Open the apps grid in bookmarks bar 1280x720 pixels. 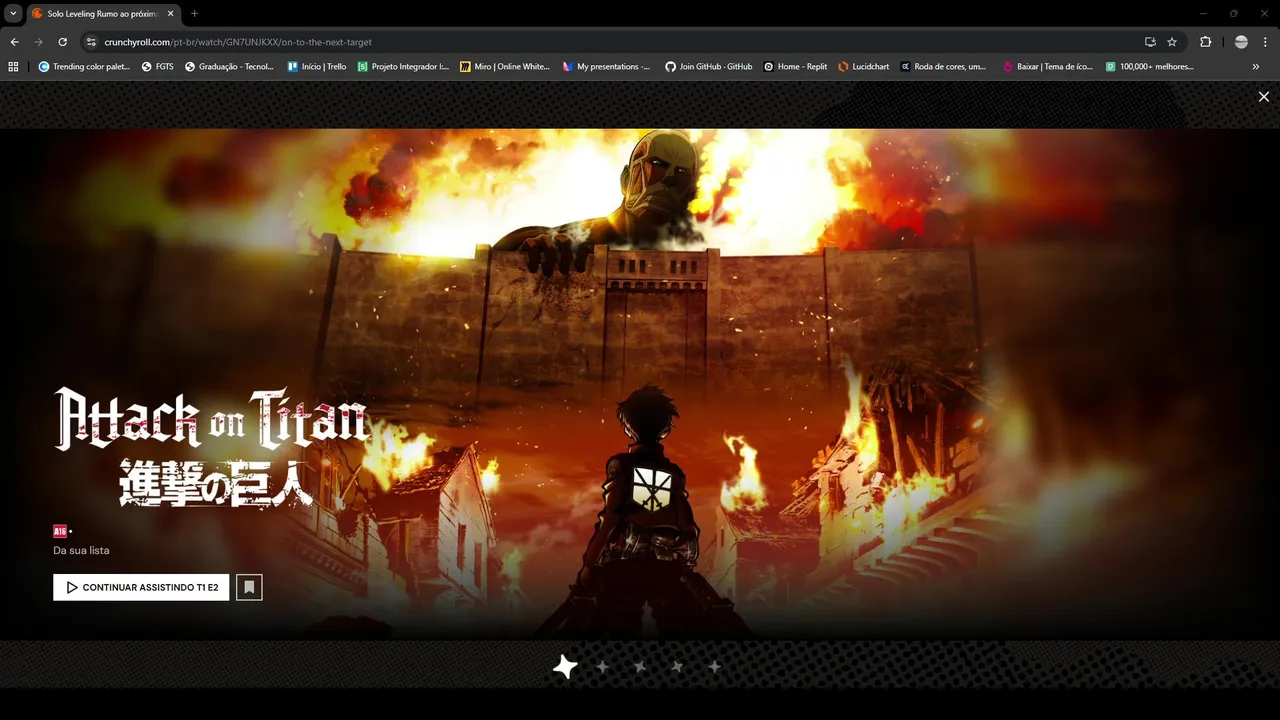coord(13,66)
